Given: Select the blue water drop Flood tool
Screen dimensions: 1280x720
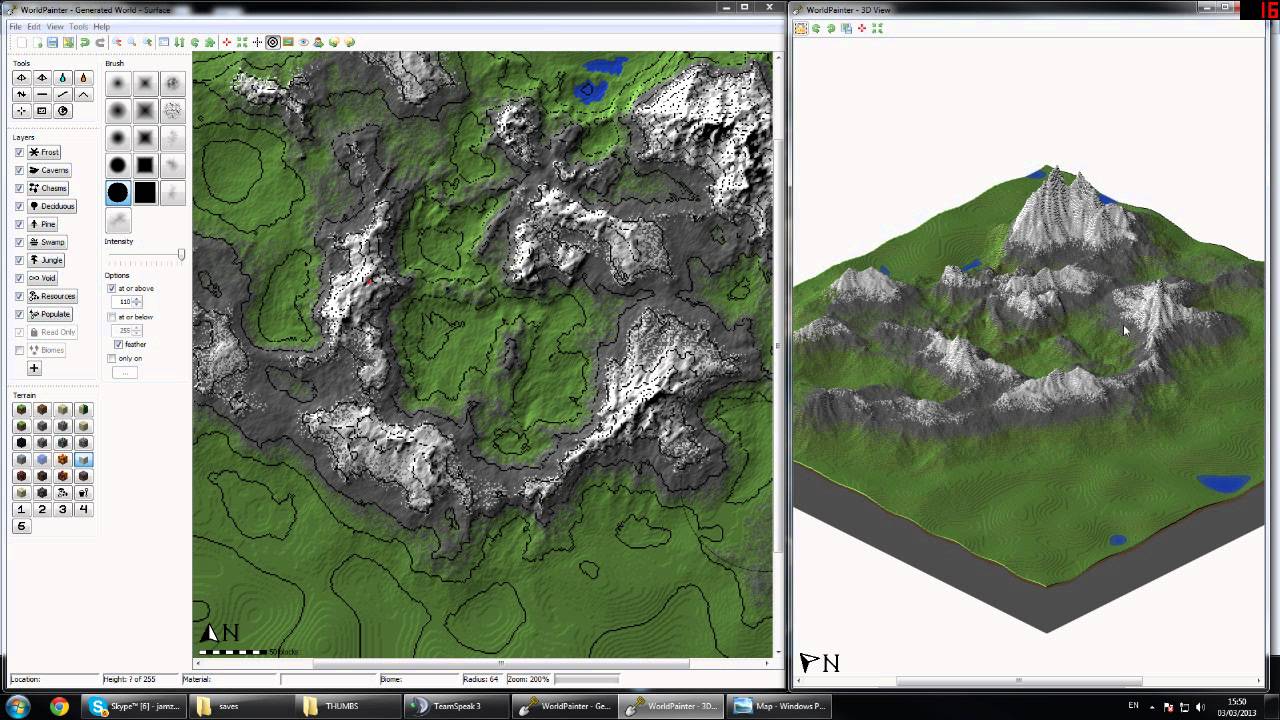Looking at the screenshot, I should 62,77.
